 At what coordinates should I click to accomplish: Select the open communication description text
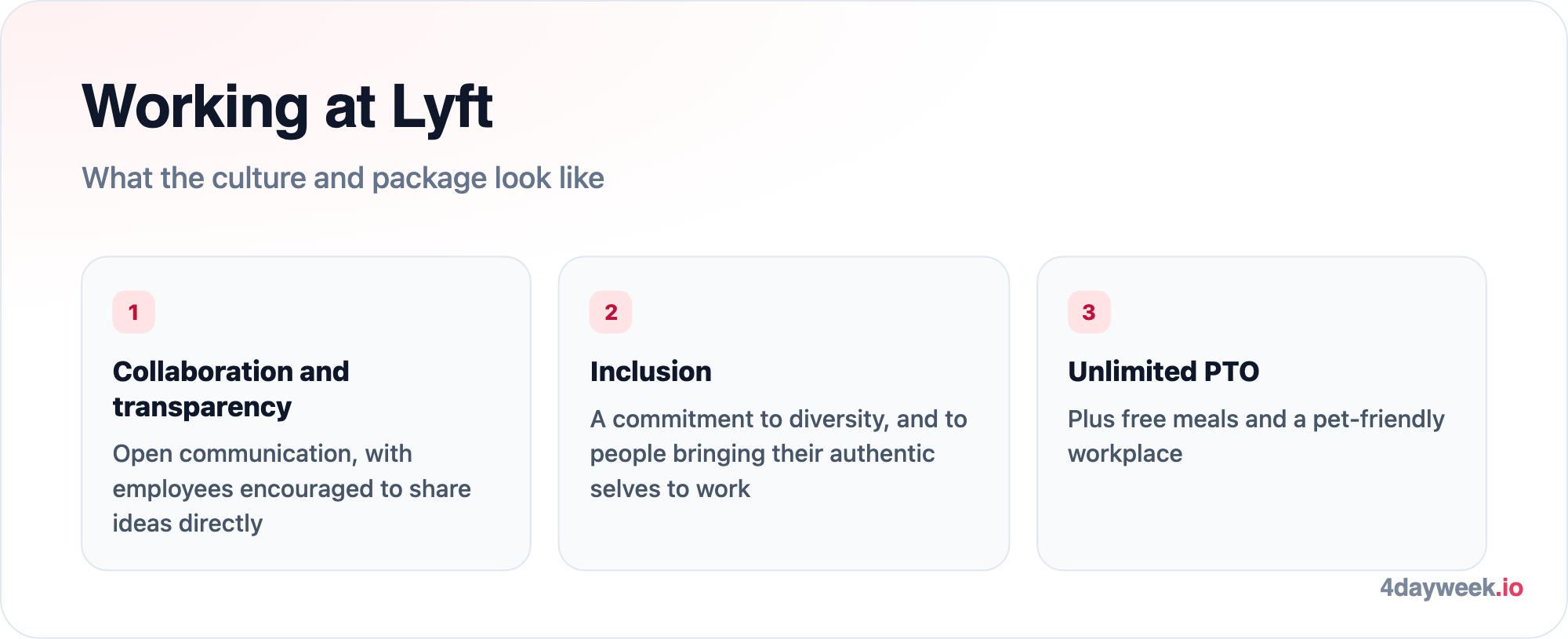coord(292,488)
